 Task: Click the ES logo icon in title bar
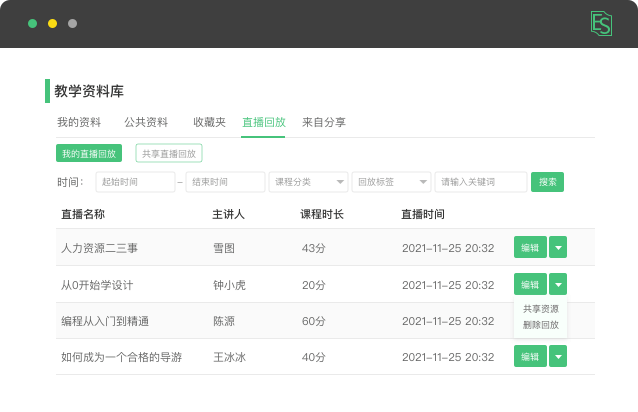[601, 23]
